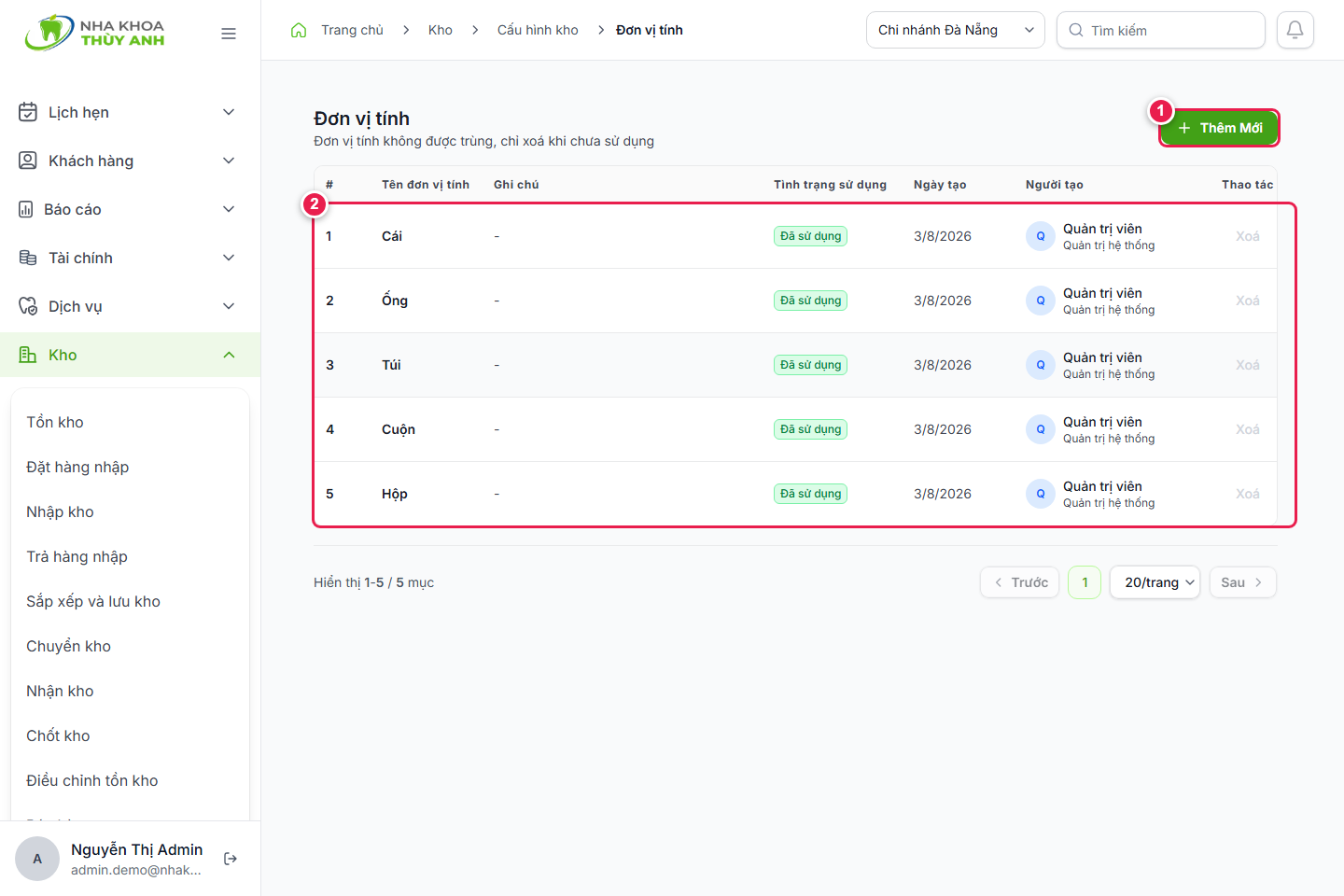
Task: Select Nhập kho in the sidebar
Action: click(x=60, y=511)
